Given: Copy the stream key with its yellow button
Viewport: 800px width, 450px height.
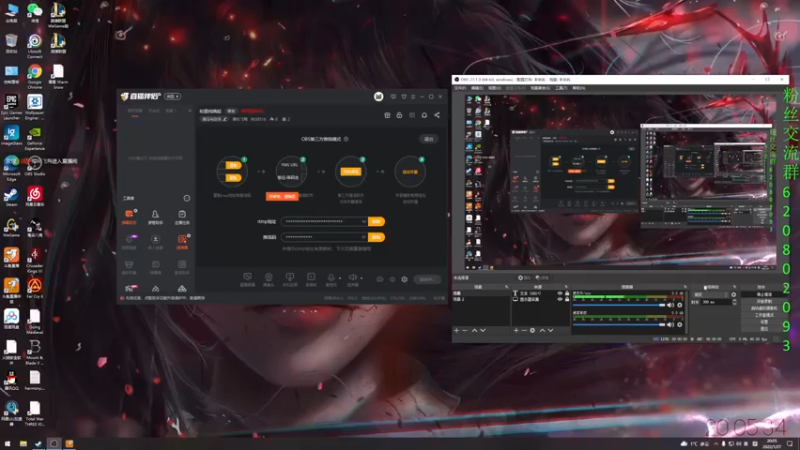Looking at the screenshot, I should tap(377, 237).
